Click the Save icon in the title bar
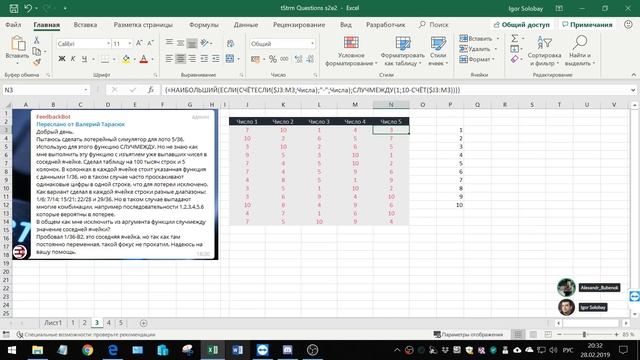Image resolution: width=640 pixels, height=360 pixels. [x=13, y=8]
